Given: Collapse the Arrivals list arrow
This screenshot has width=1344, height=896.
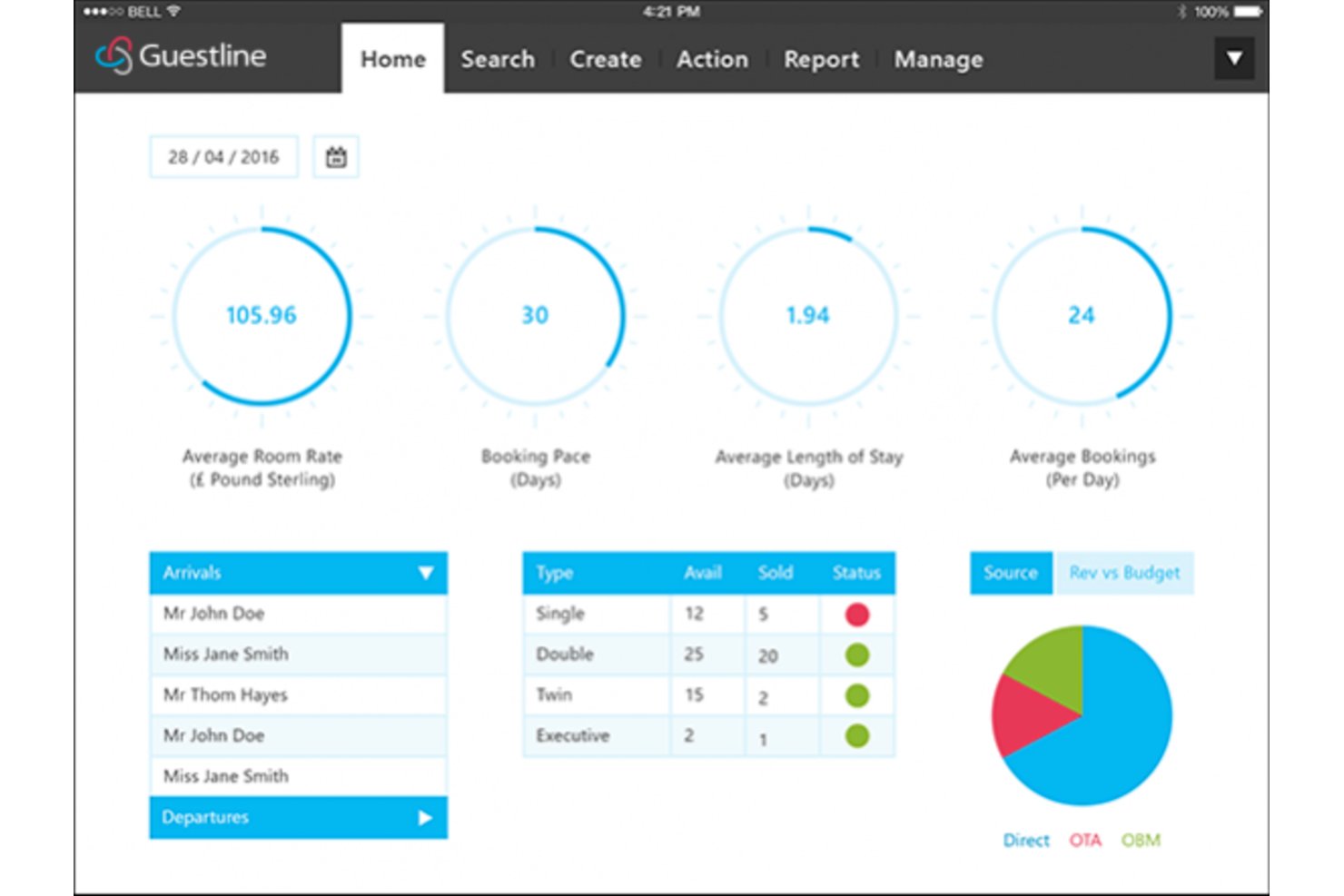Looking at the screenshot, I should click(425, 573).
